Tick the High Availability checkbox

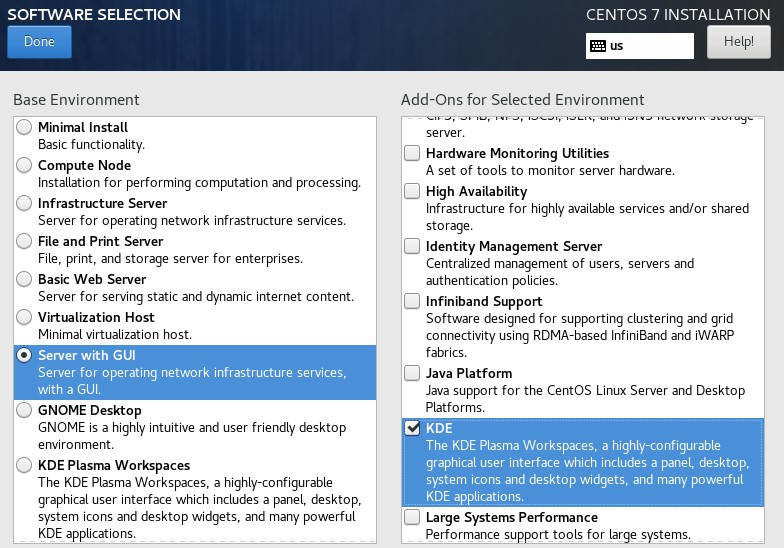point(412,191)
